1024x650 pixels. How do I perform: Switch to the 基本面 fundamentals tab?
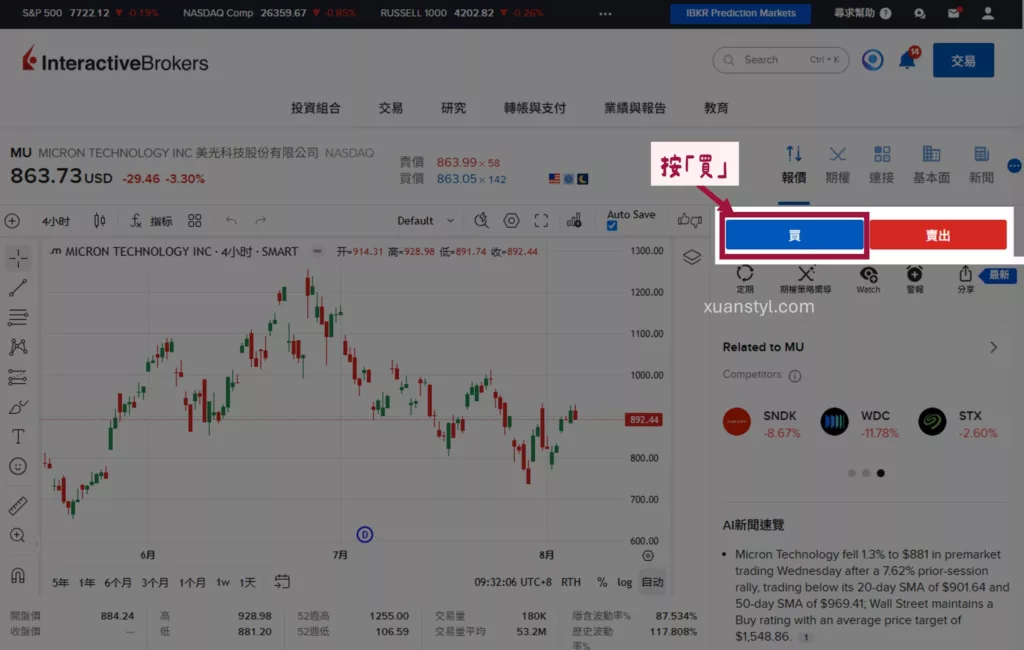point(931,165)
